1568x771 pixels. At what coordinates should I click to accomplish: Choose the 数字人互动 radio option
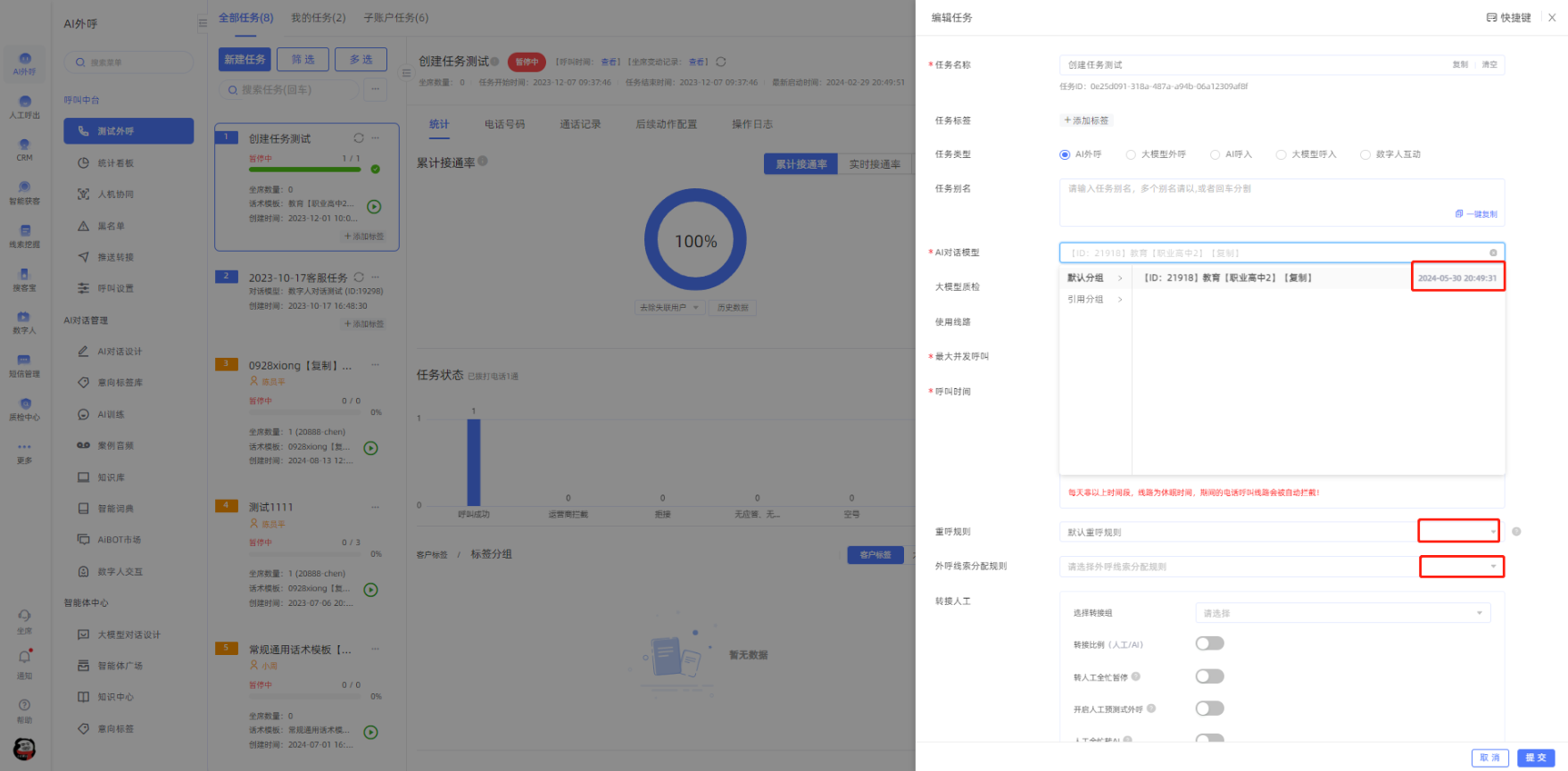[1365, 154]
